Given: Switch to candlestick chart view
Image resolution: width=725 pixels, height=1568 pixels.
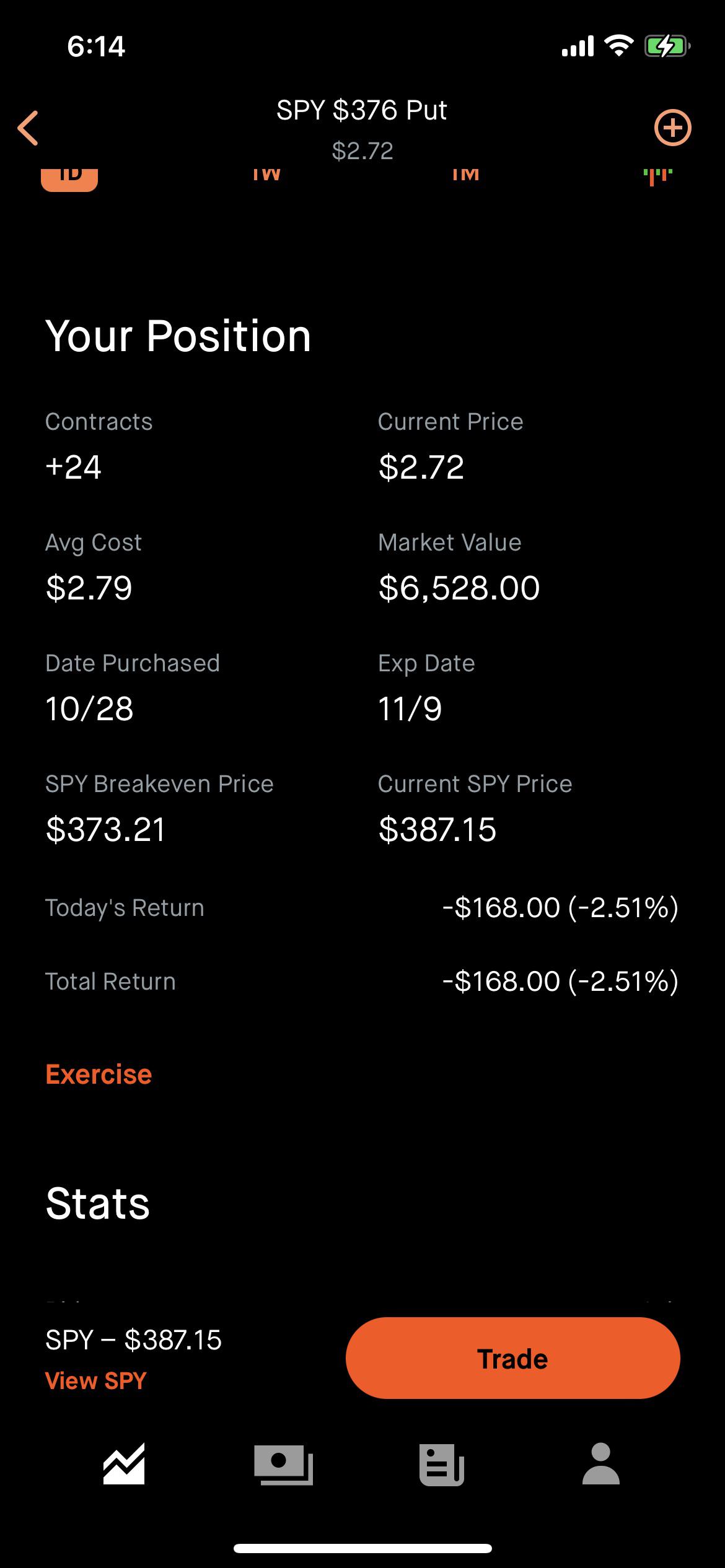Looking at the screenshot, I should (657, 176).
